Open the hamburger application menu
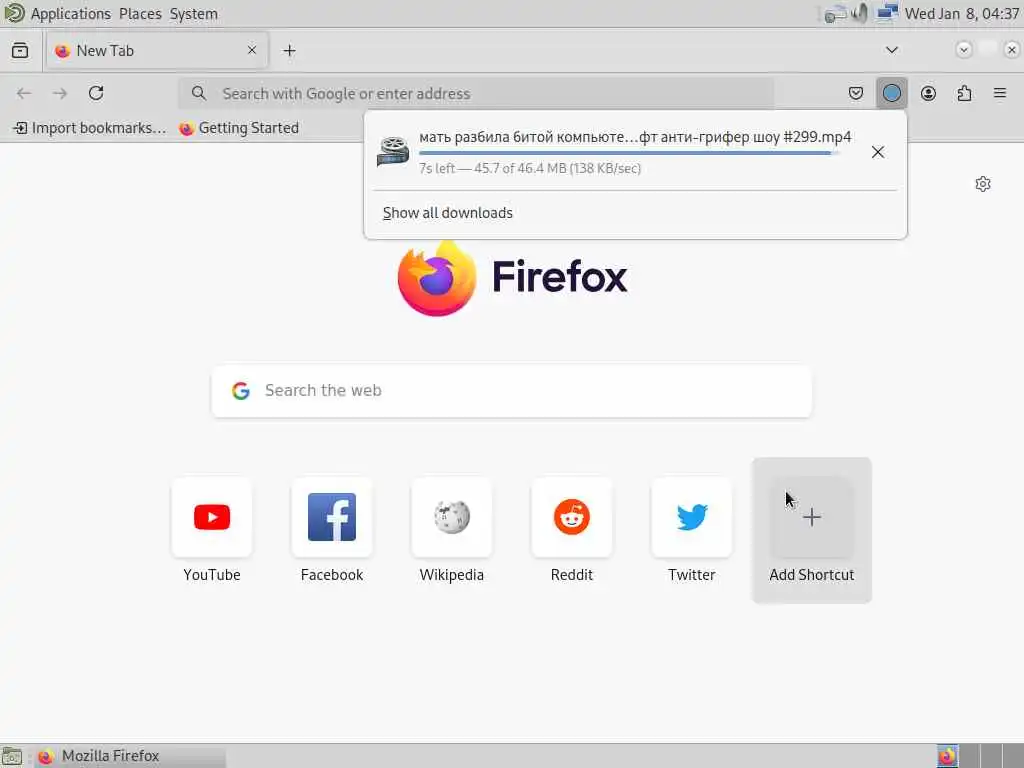 [x=1000, y=93]
